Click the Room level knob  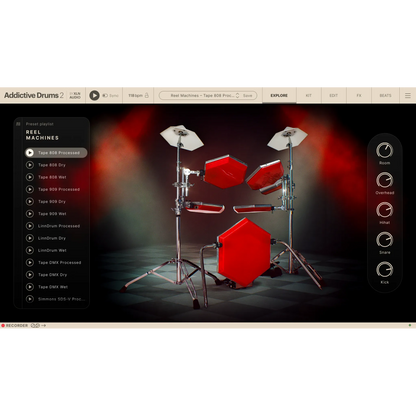(384, 150)
